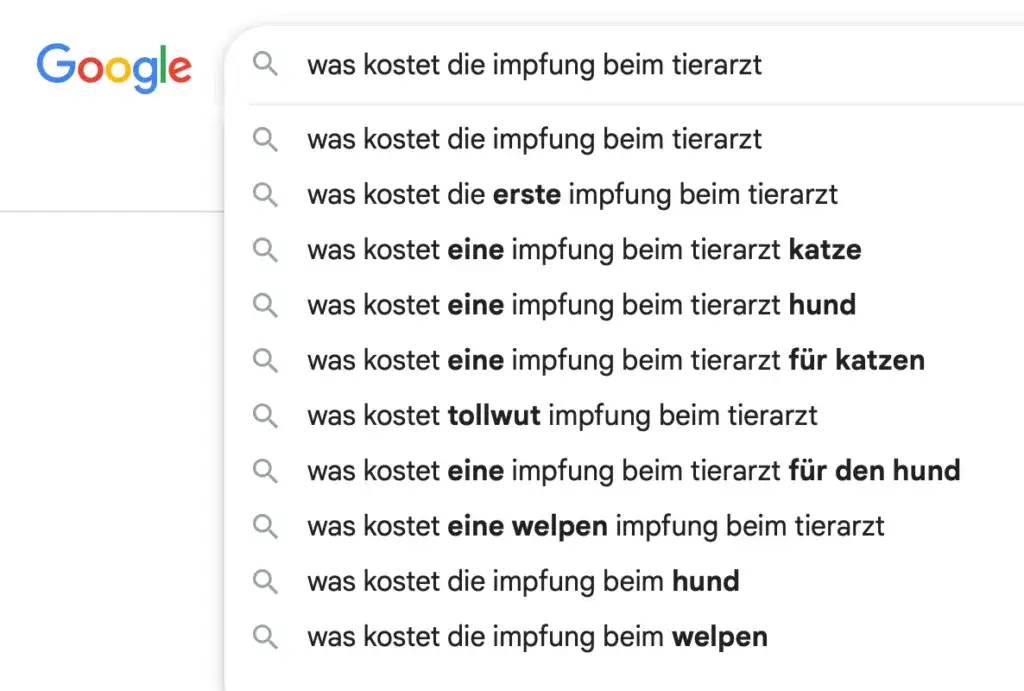
Task: Click the magnifying glass icon in the search bar
Action: pos(265,64)
